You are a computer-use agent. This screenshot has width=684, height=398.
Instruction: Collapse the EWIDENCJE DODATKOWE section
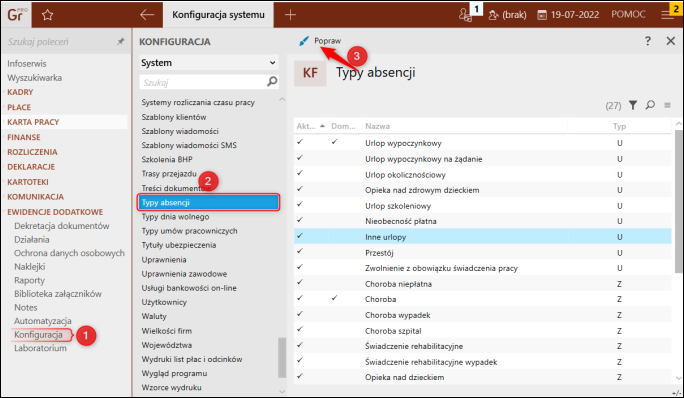pos(55,212)
